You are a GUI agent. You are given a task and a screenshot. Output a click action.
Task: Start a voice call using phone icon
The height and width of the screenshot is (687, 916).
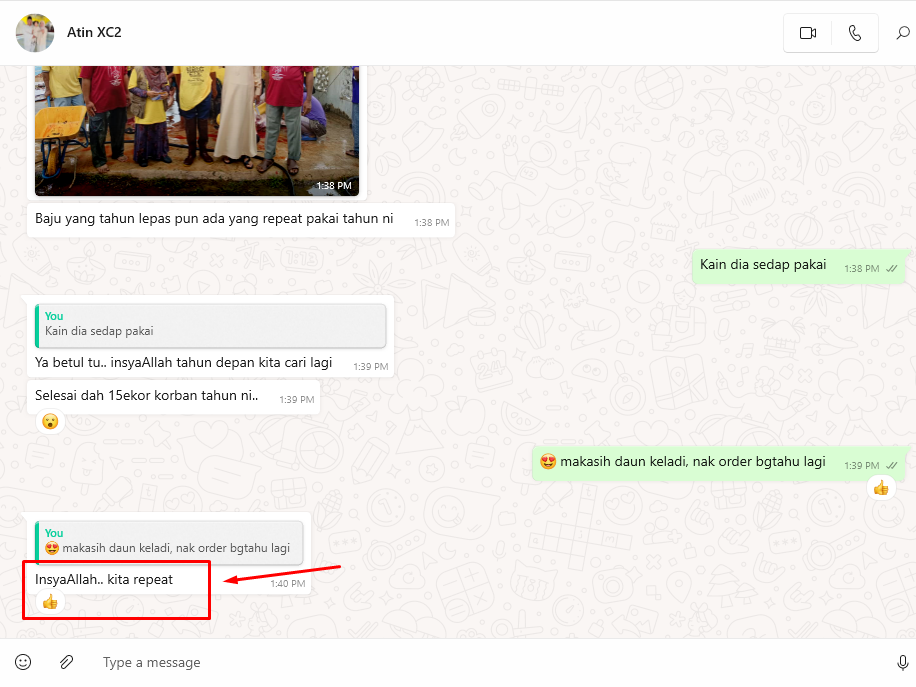854,33
